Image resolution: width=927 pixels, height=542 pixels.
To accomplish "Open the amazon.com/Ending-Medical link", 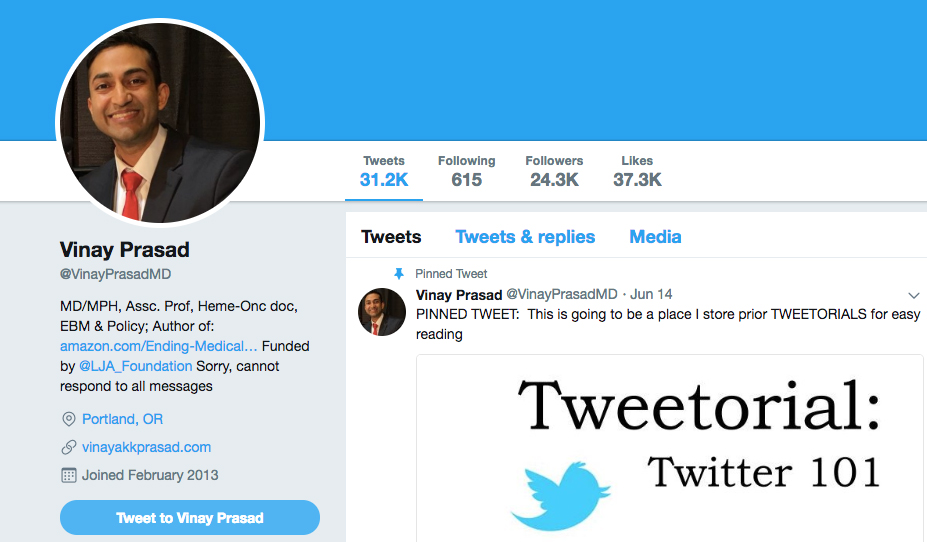I will [x=158, y=346].
